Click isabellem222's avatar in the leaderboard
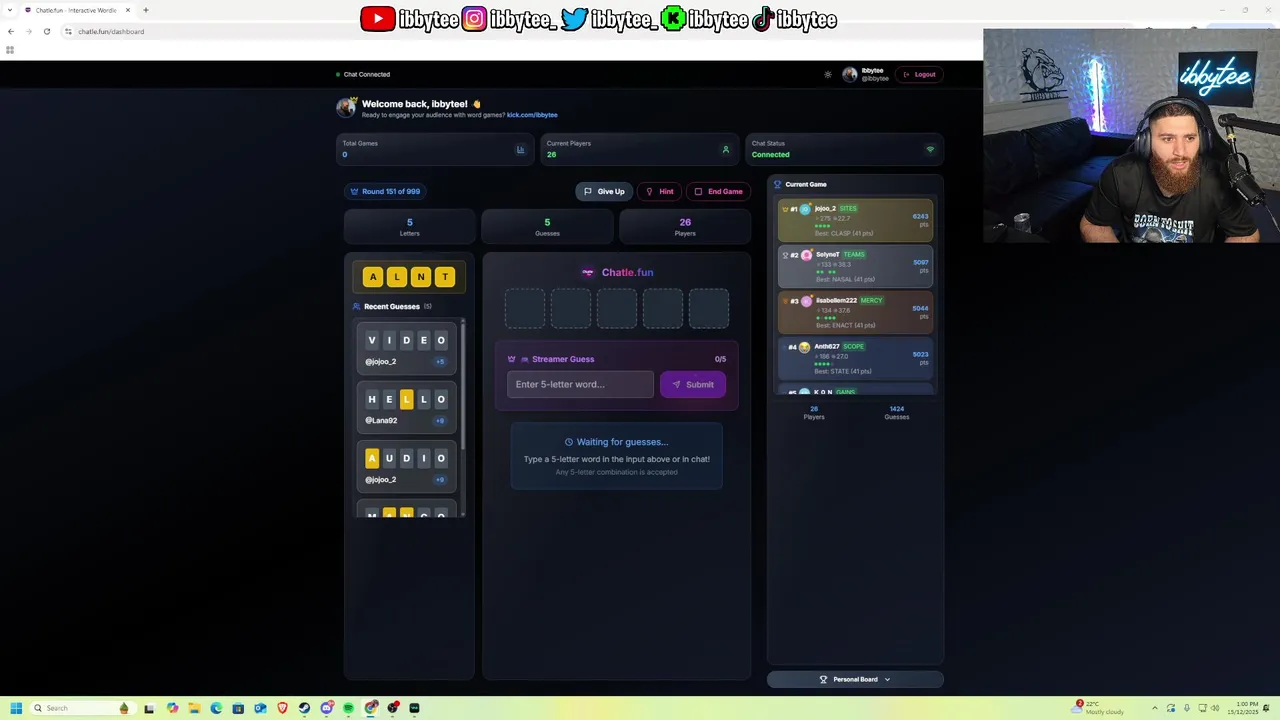 tap(806, 301)
